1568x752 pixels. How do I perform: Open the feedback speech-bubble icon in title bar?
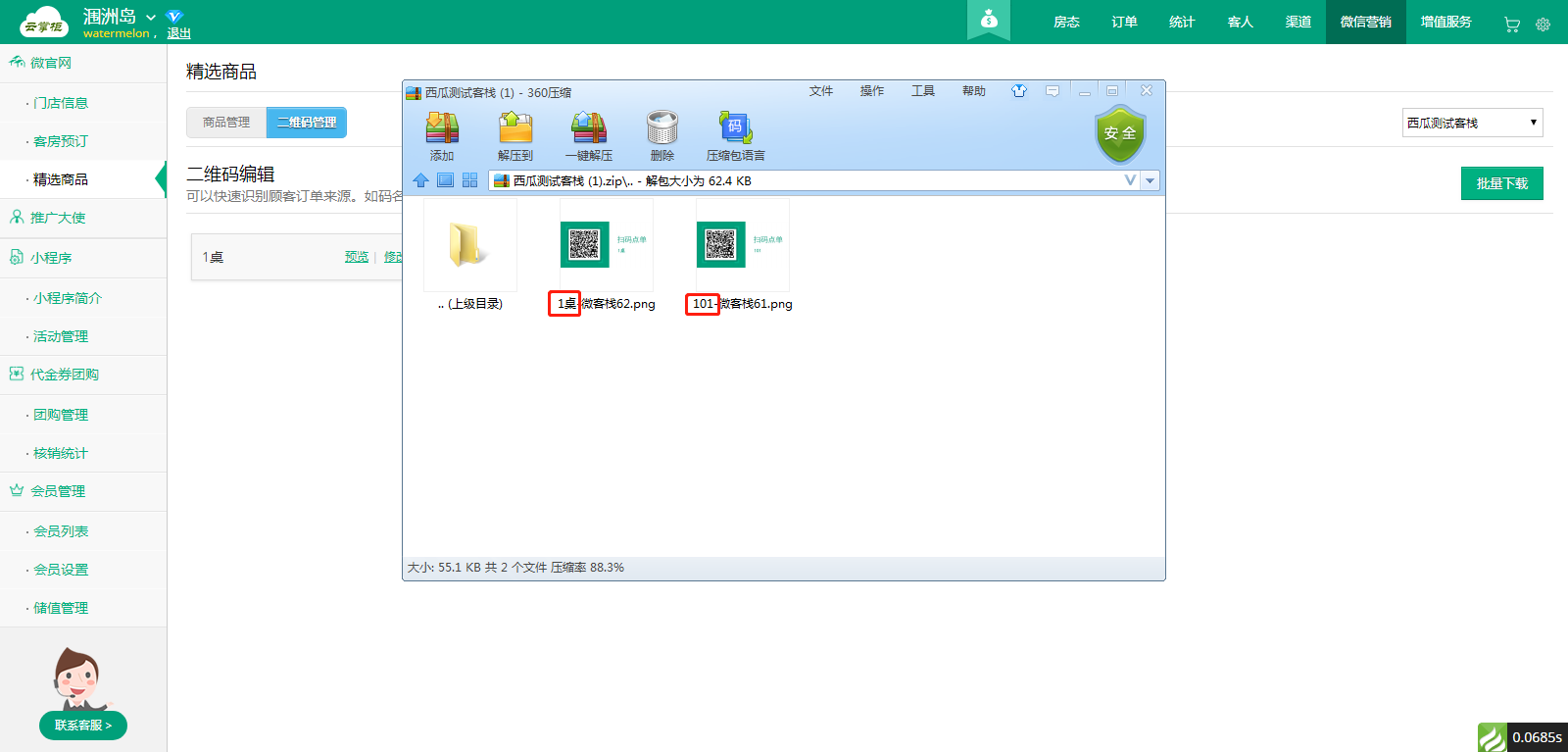[x=1053, y=91]
